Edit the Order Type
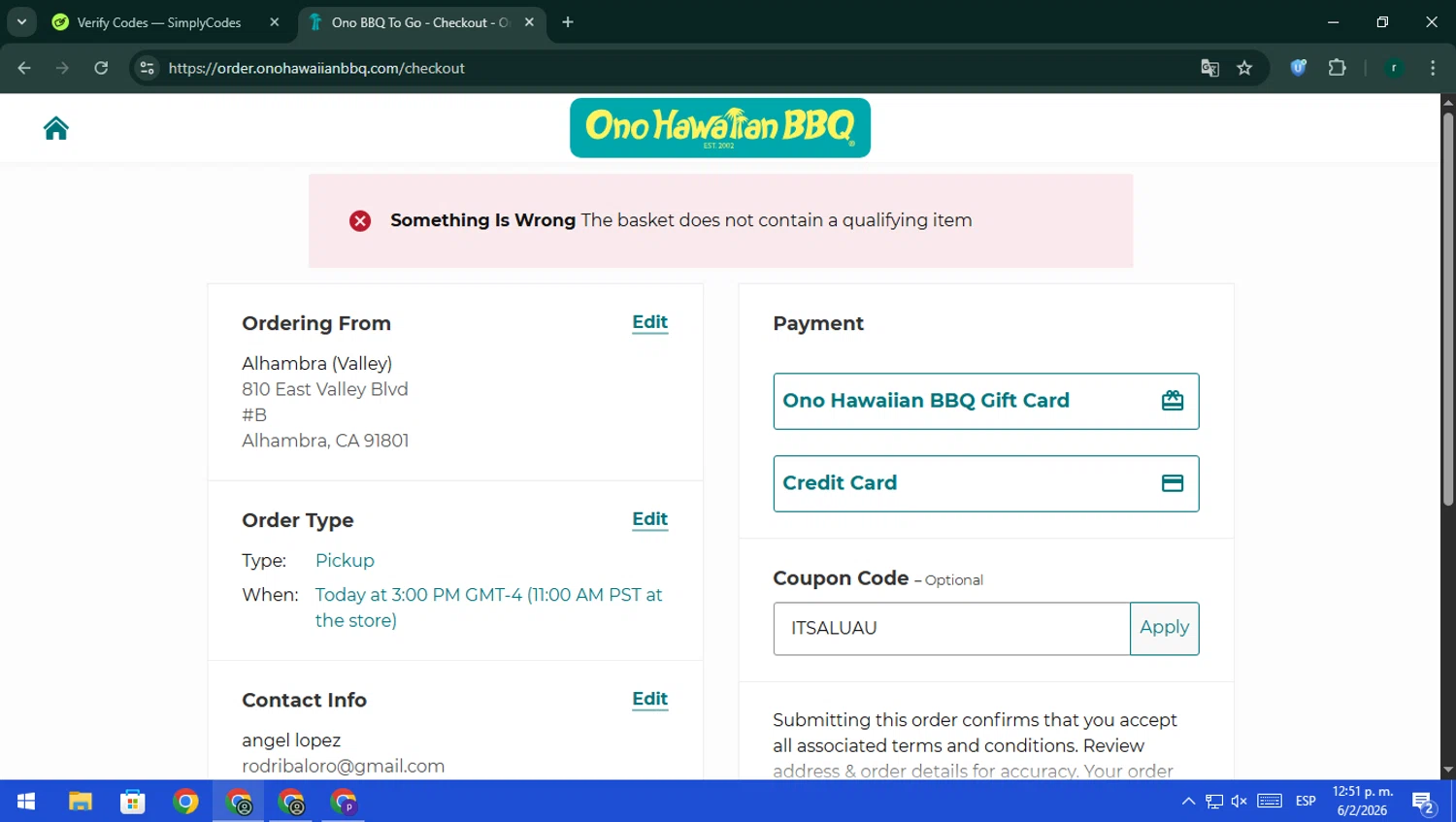The height and width of the screenshot is (822, 1456). (649, 519)
